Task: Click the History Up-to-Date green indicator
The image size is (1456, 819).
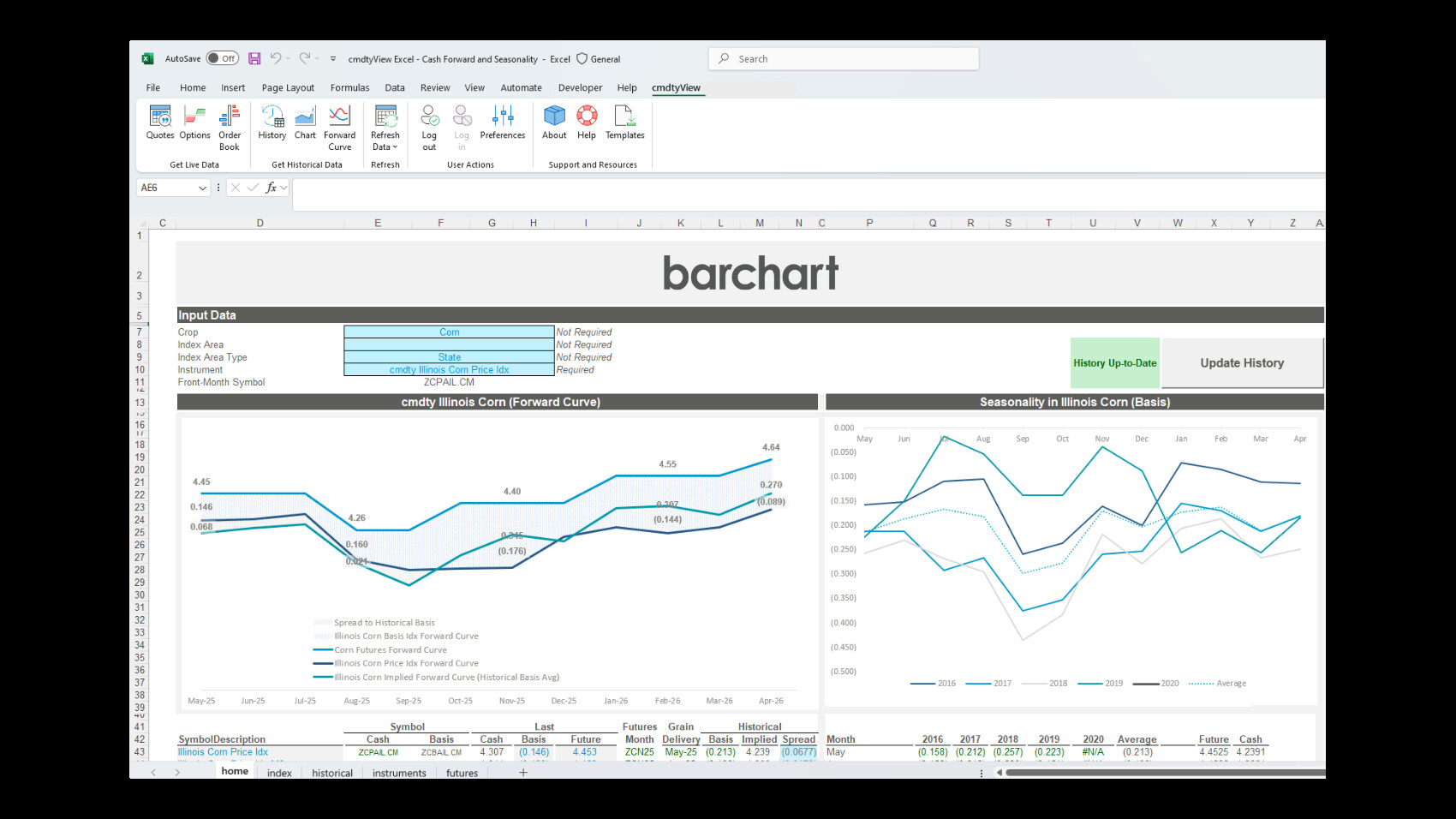Action: 1115,363
